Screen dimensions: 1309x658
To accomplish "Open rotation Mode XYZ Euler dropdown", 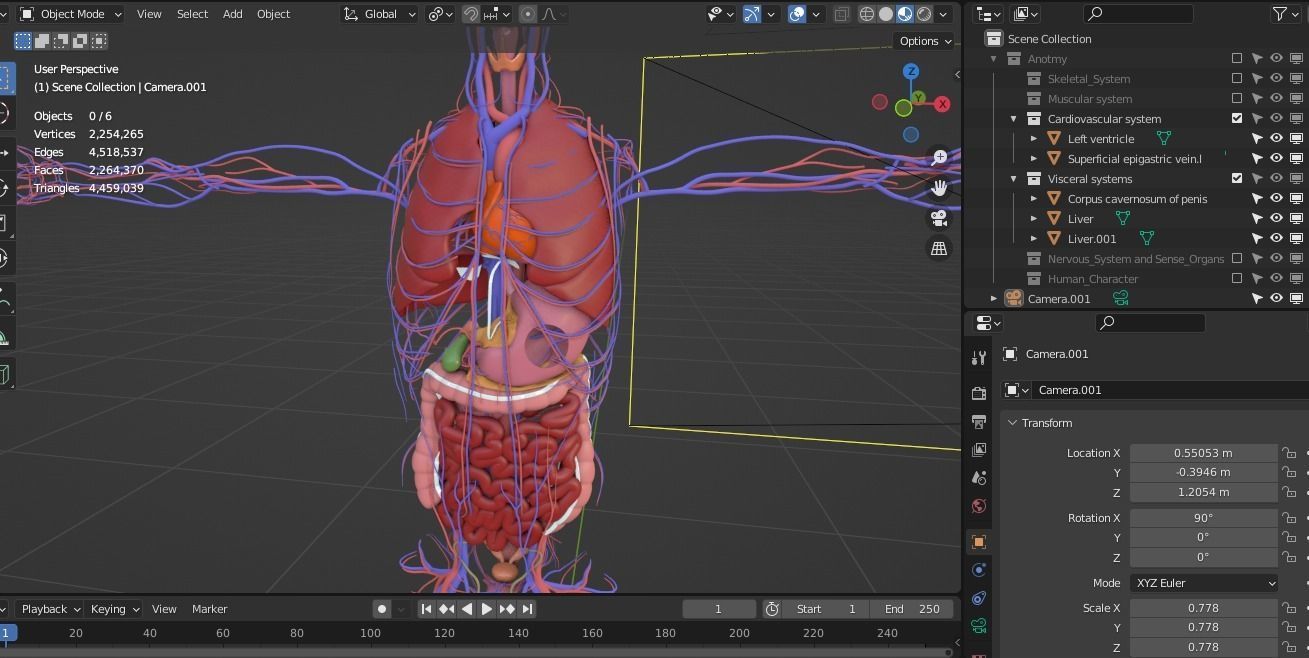I will click(x=1205, y=583).
